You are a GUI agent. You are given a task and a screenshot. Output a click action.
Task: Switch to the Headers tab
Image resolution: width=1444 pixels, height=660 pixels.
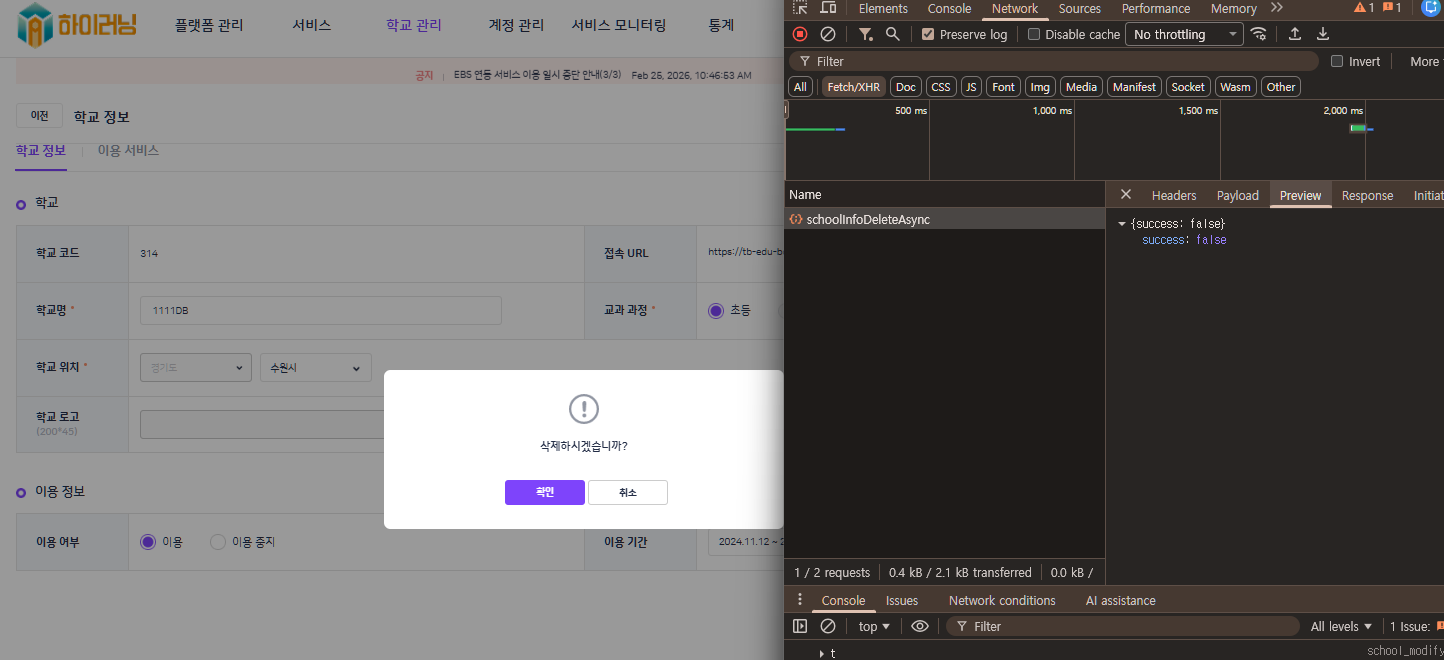pos(1174,195)
